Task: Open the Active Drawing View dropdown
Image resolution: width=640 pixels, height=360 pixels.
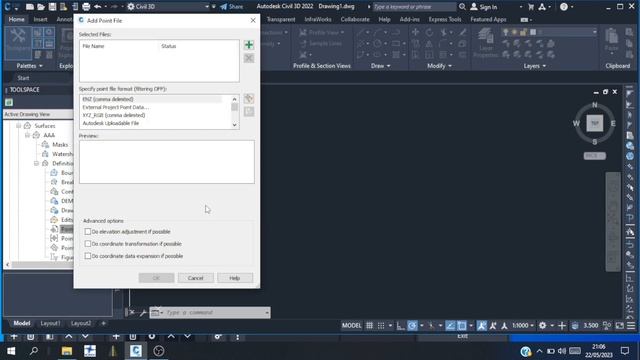Action: click(39, 114)
